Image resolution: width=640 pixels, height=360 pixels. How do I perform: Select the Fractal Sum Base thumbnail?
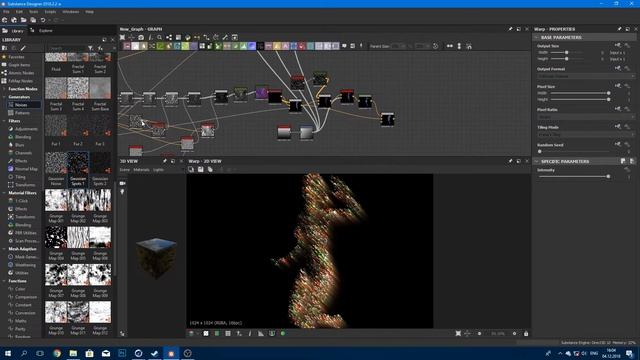pos(100,88)
